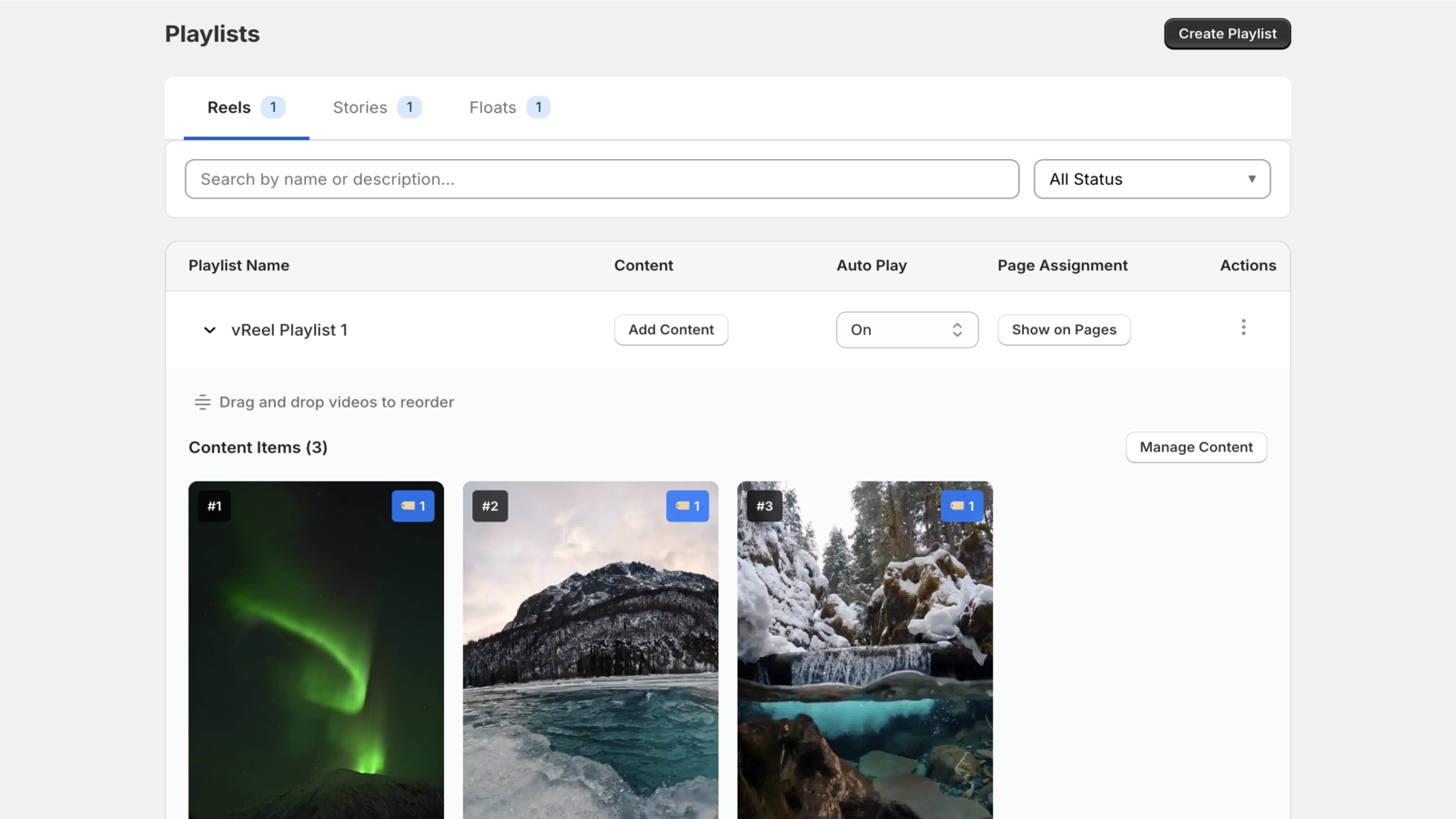Click the search by name input field
Viewport: 1456px width, 819px height.
click(602, 178)
